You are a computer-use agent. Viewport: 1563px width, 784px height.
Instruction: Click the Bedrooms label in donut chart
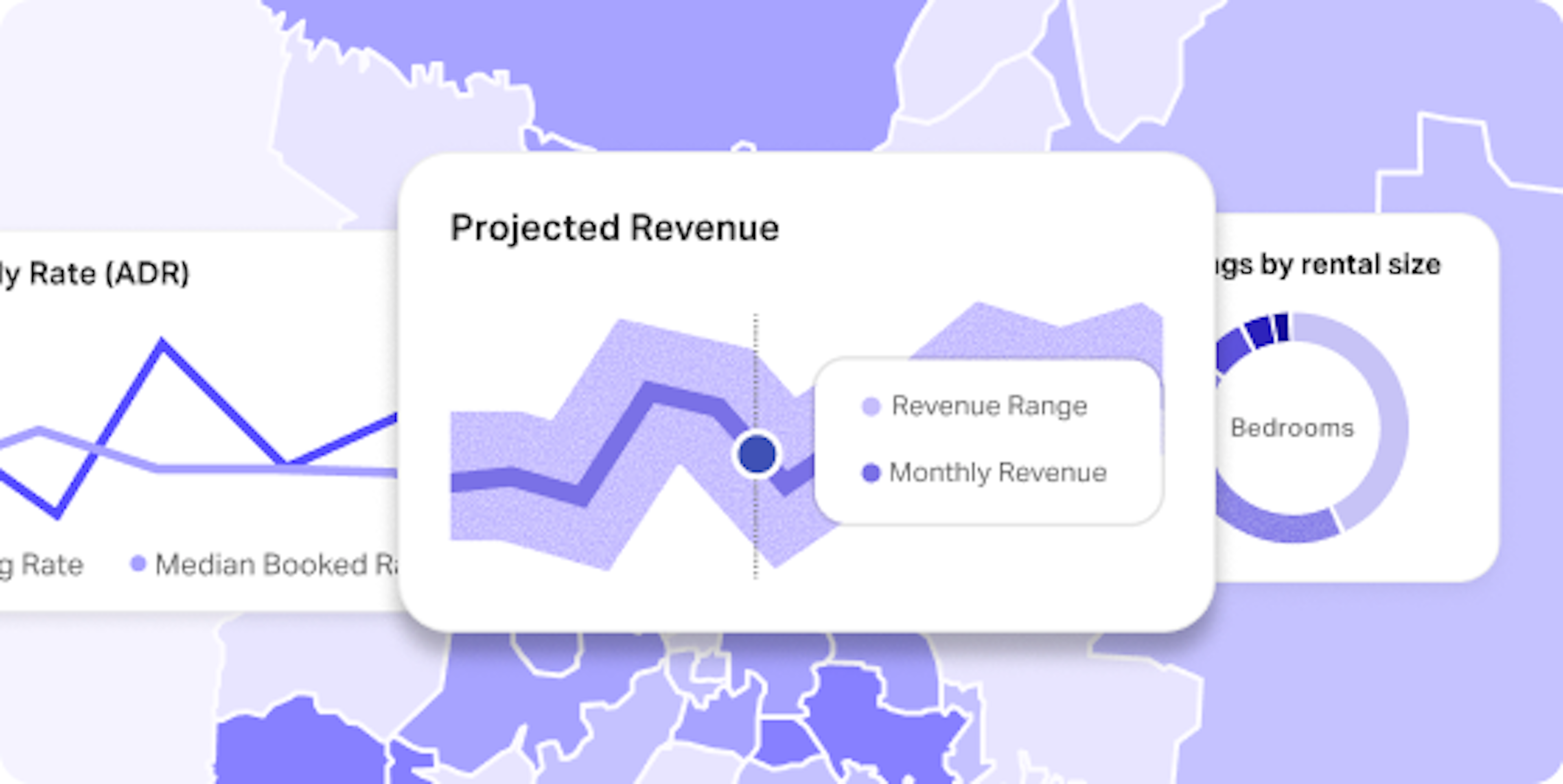1292,428
